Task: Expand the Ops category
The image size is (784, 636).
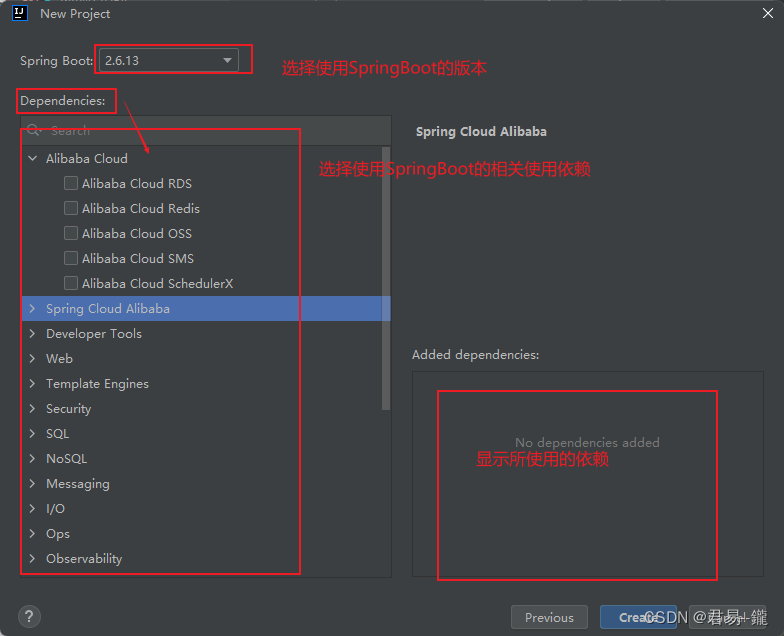Action: tap(32, 534)
